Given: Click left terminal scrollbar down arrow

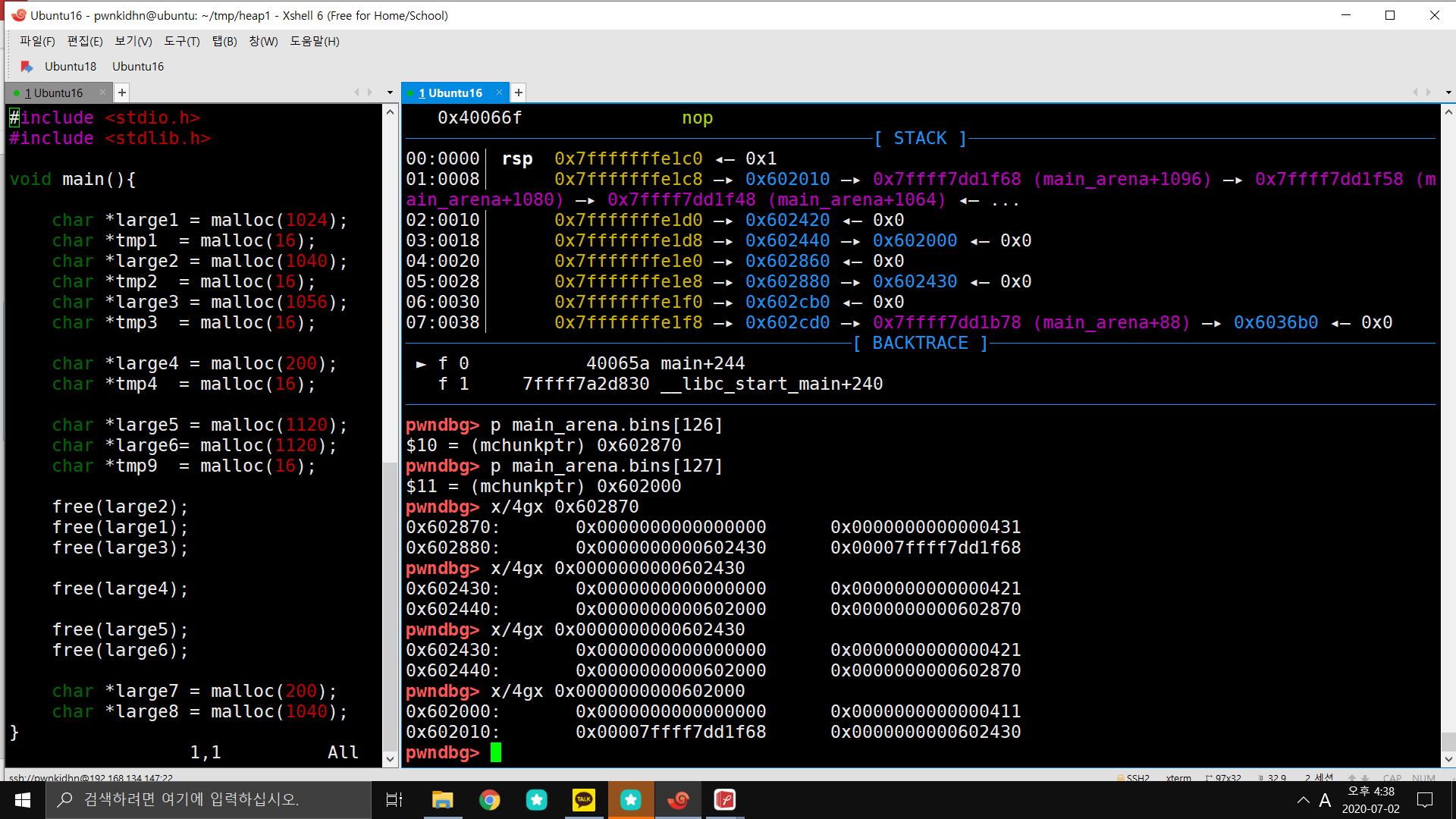Looking at the screenshot, I should (x=391, y=759).
